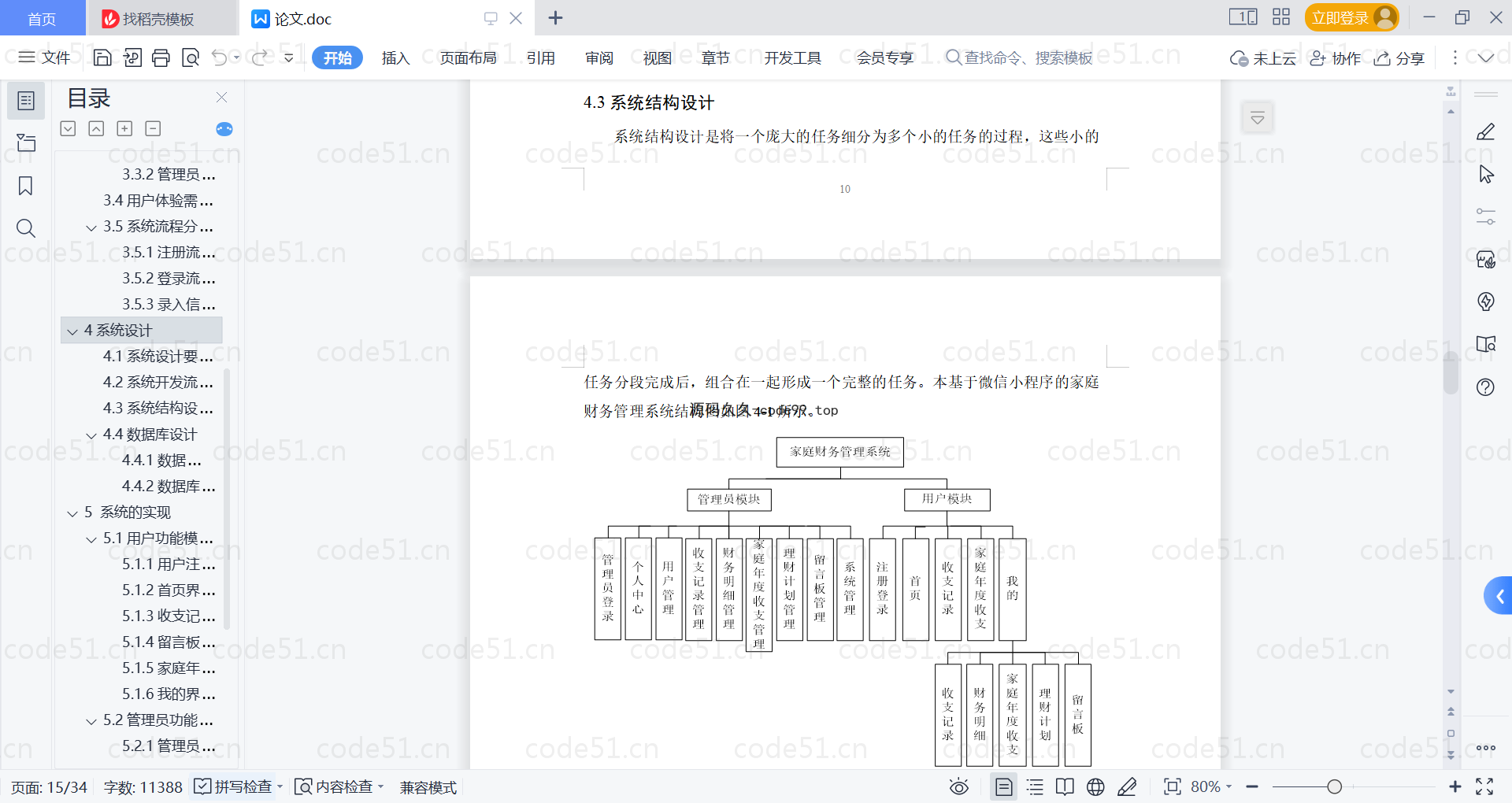Select the 视图 ribbon tab
The image size is (1512, 803).
click(658, 57)
